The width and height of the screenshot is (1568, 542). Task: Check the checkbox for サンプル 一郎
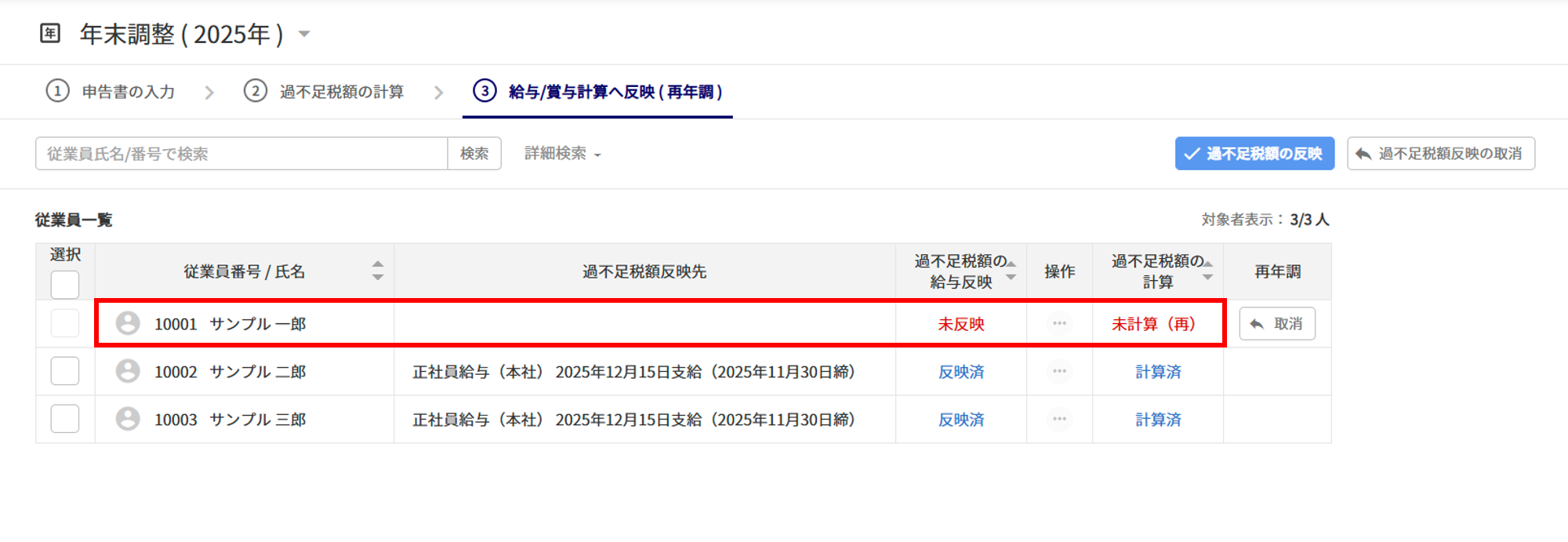click(x=65, y=323)
